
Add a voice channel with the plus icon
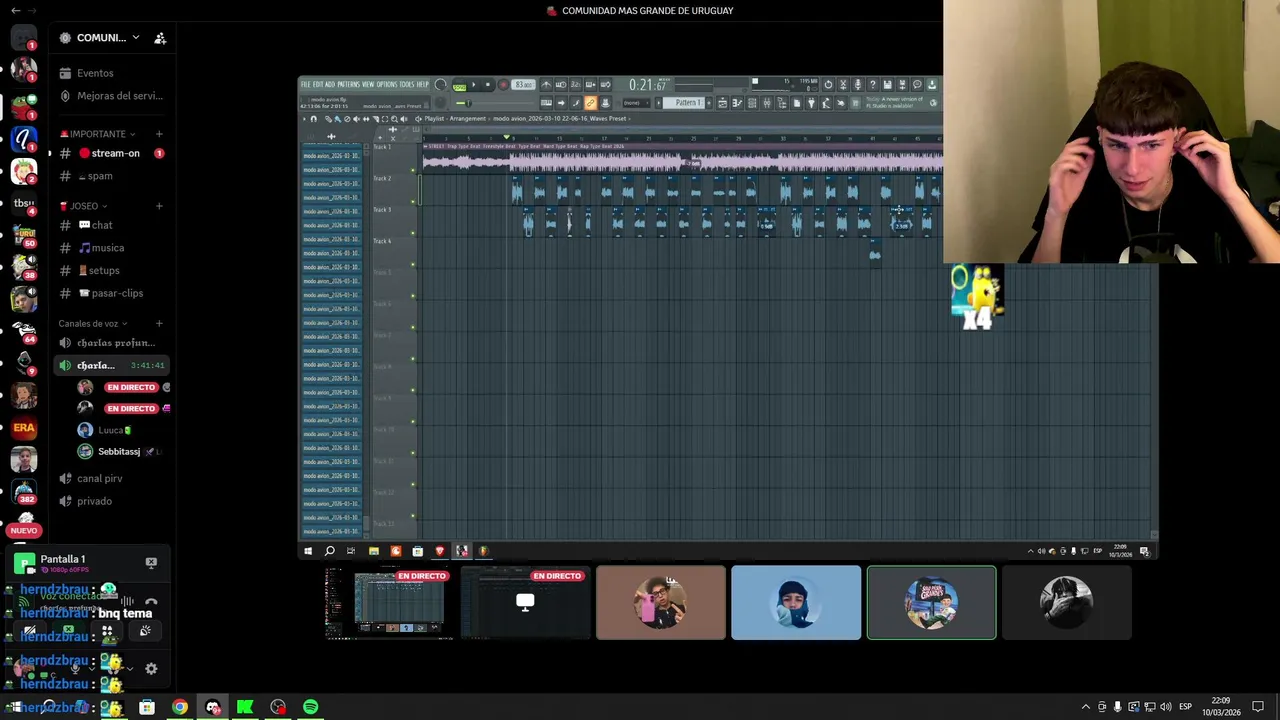point(159,324)
